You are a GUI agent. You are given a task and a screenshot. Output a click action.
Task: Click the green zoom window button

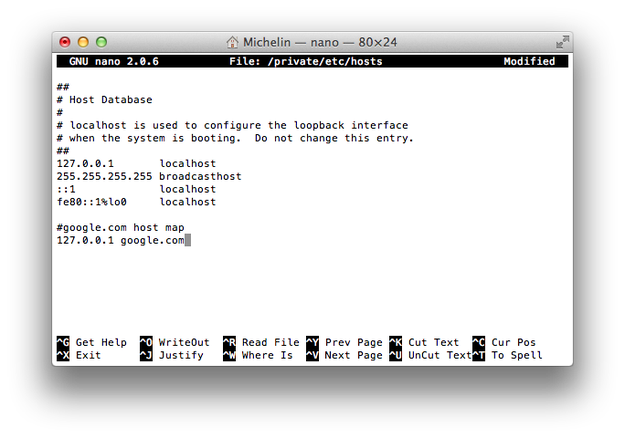tap(102, 42)
